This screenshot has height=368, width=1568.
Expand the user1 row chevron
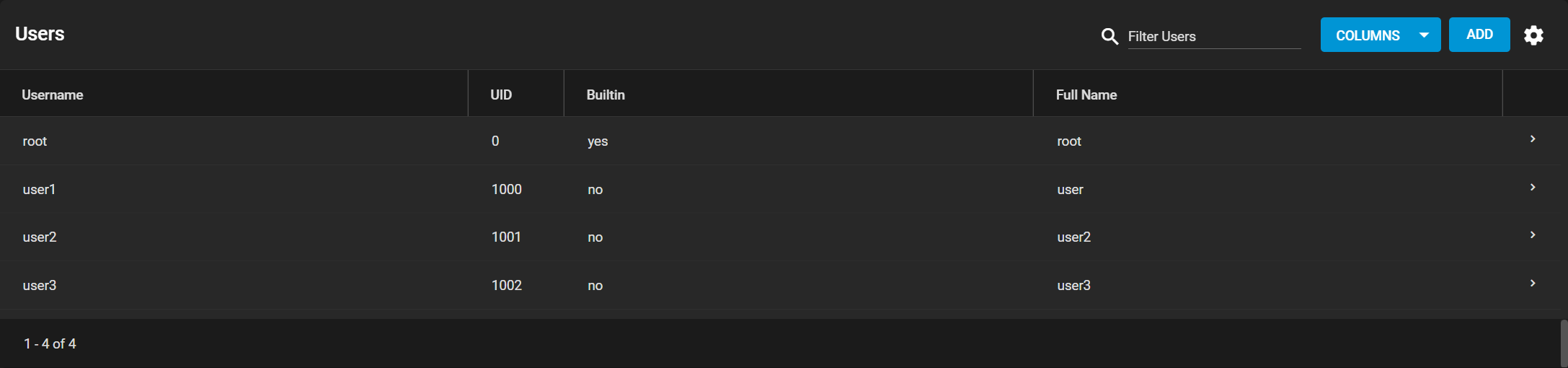pyautogui.click(x=1533, y=187)
